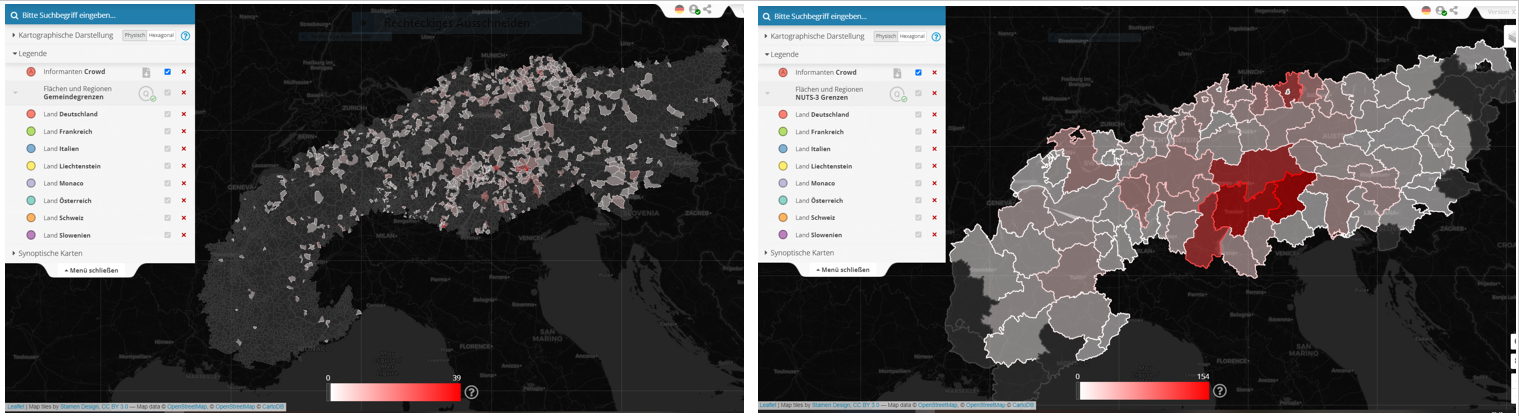Toggle Informanten Crowd checkbox in right panel
Viewport: 1519px width, 416px height.
tap(918, 72)
